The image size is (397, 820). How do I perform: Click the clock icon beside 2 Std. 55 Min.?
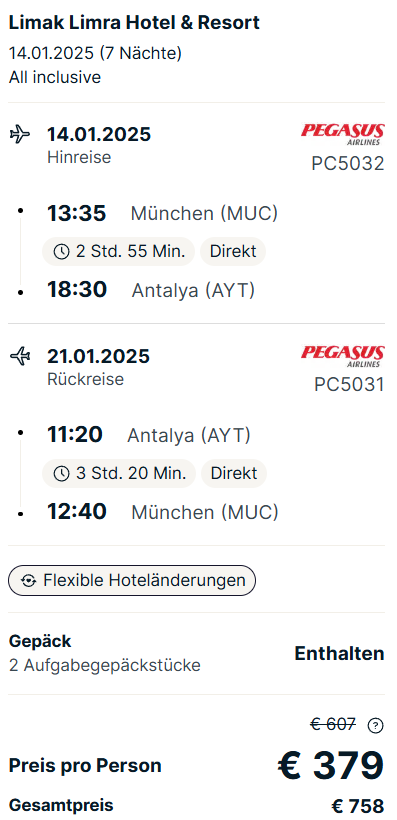[62, 252]
